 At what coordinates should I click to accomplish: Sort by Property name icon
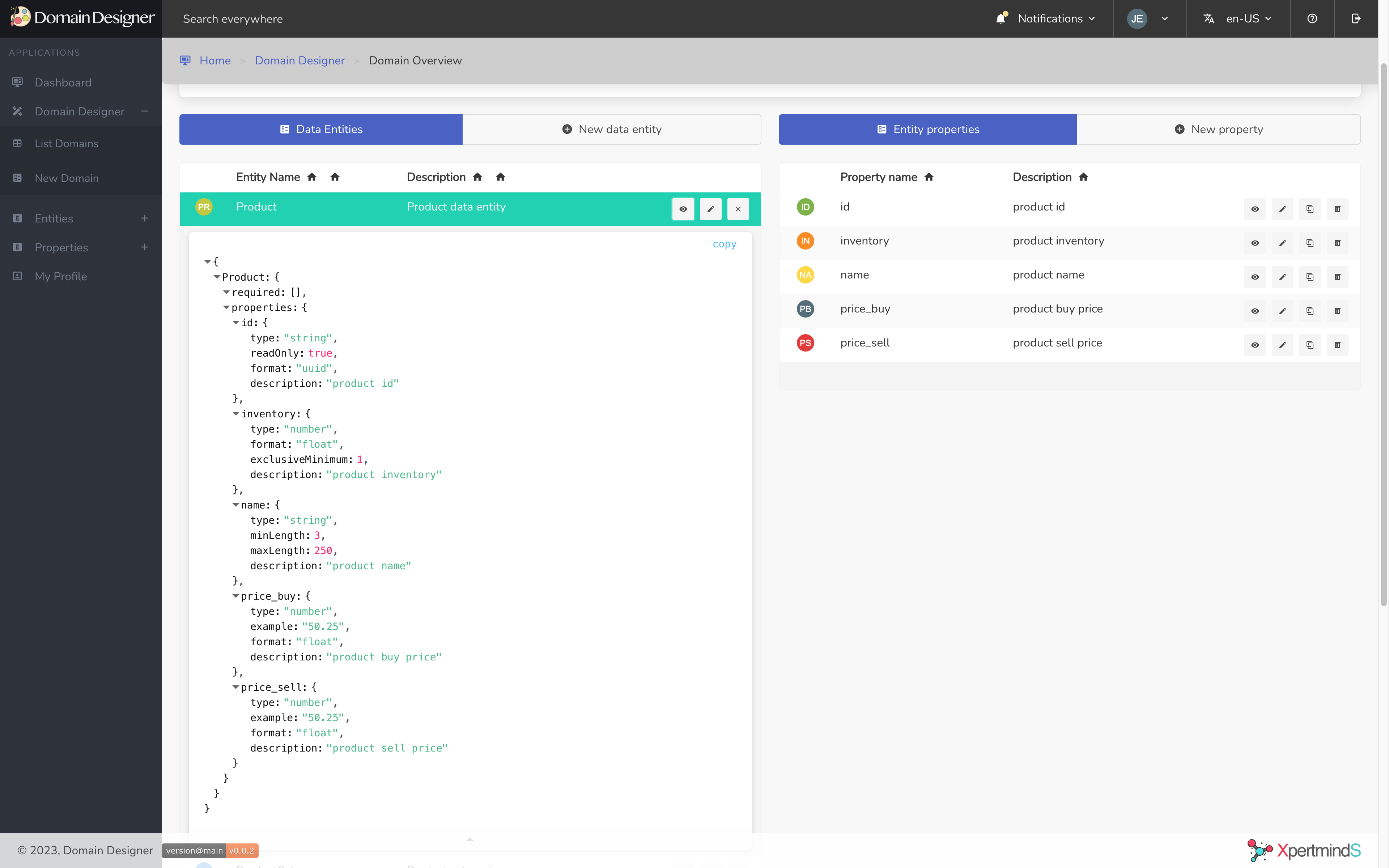point(929,177)
